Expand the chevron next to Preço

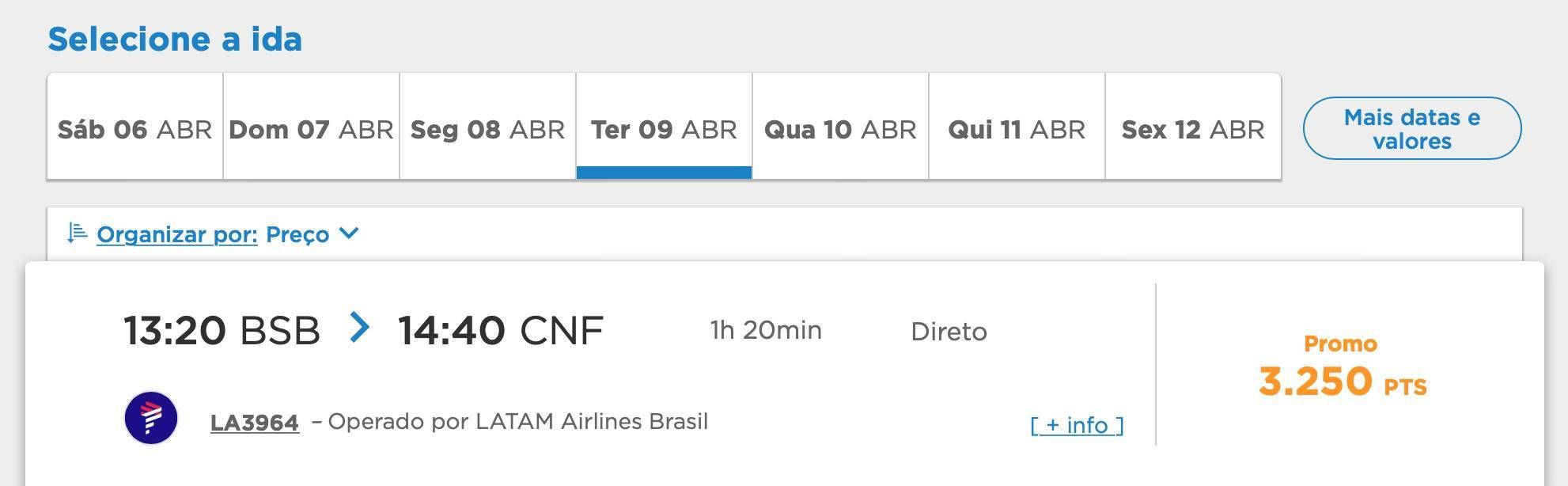349,234
